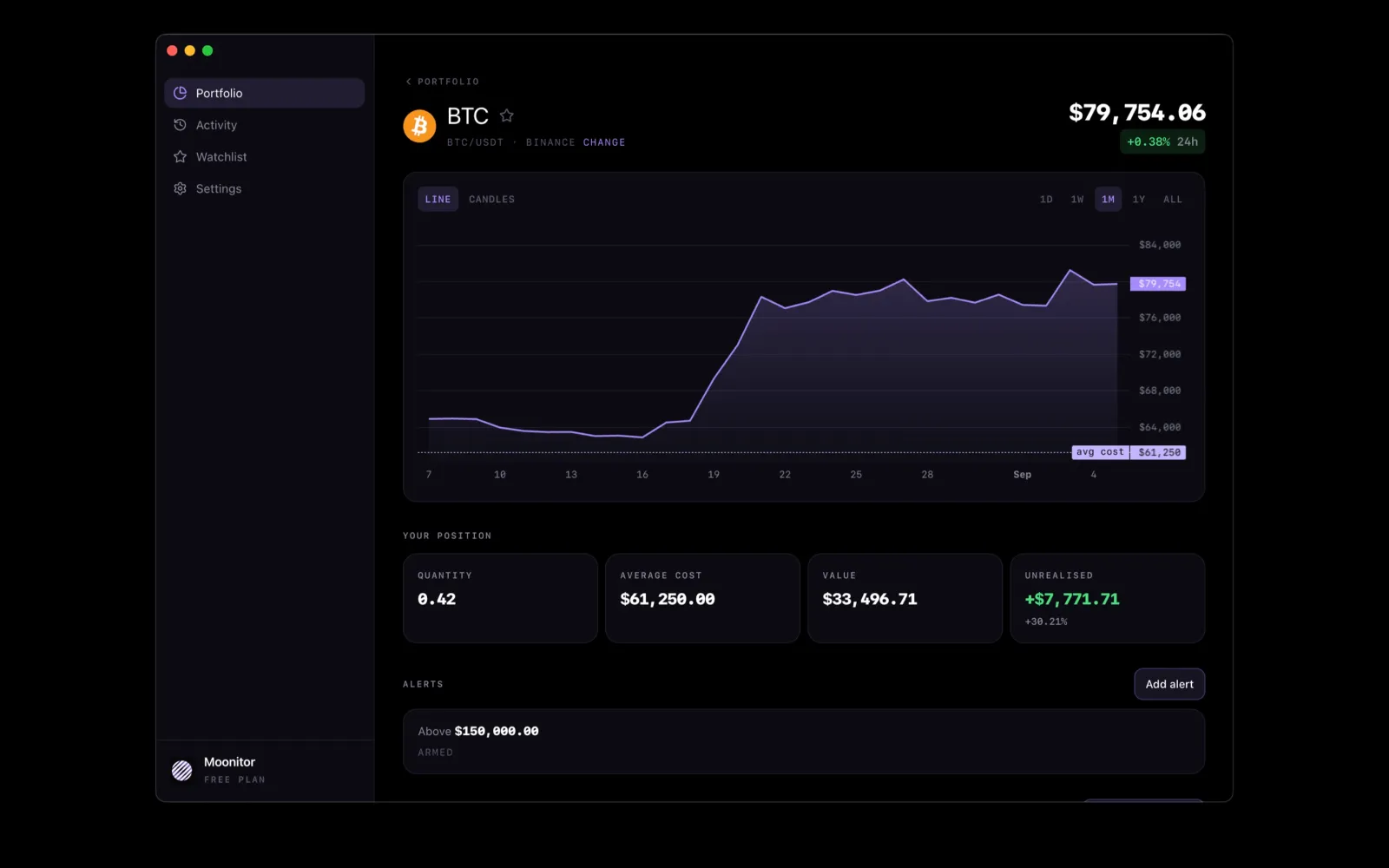The width and height of the screenshot is (1389, 868).
Task: Switch chart to CANDLES view
Action: (x=491, y=200)
